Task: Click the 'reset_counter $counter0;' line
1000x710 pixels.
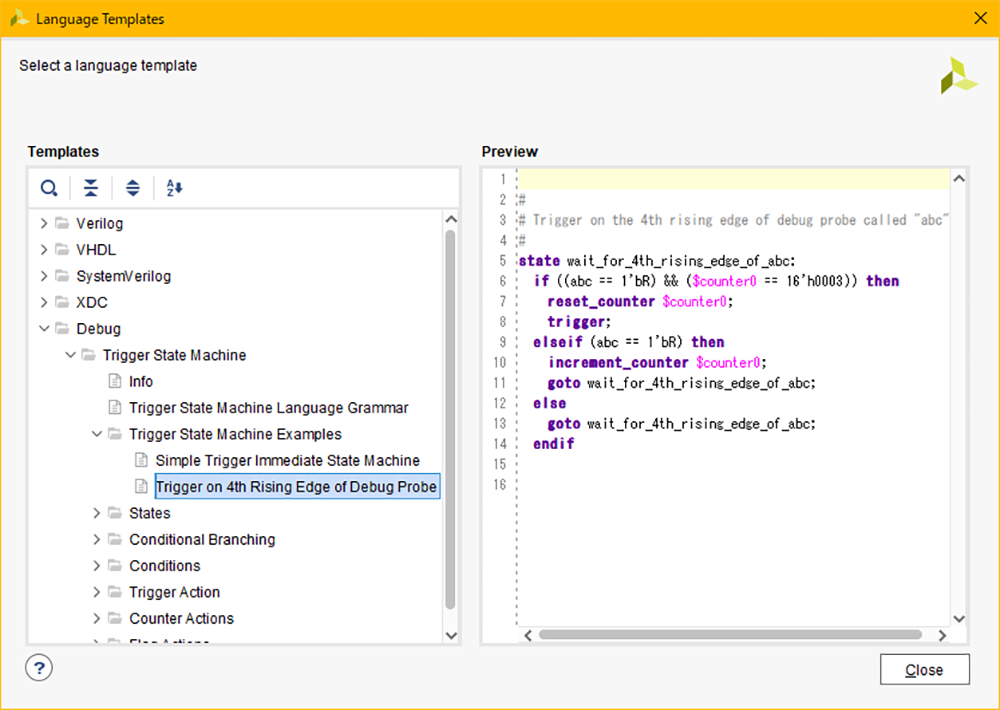Action: 640,302
